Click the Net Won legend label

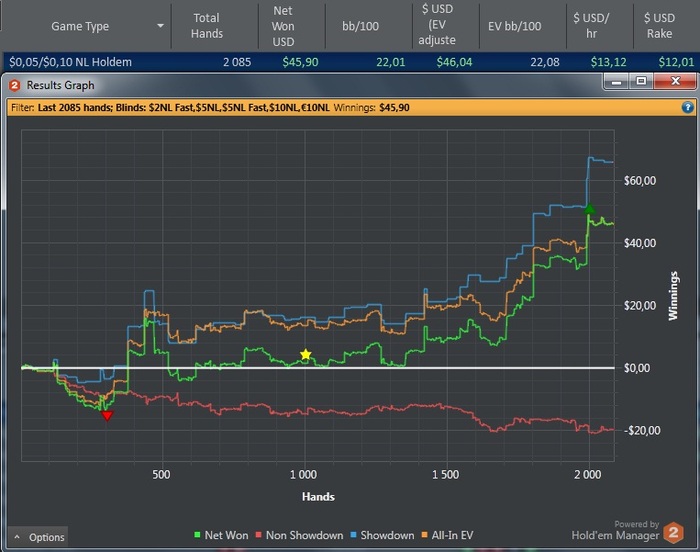[x=226, y=535]
